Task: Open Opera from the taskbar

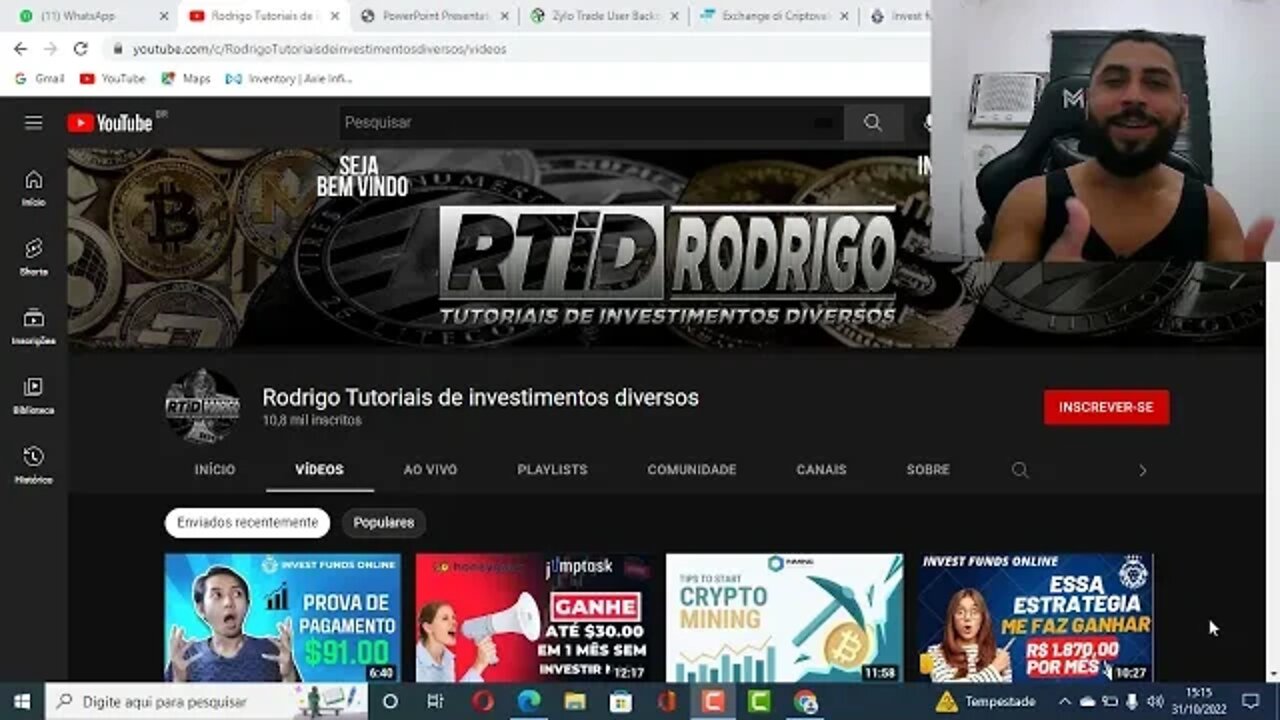Action: 483,701
